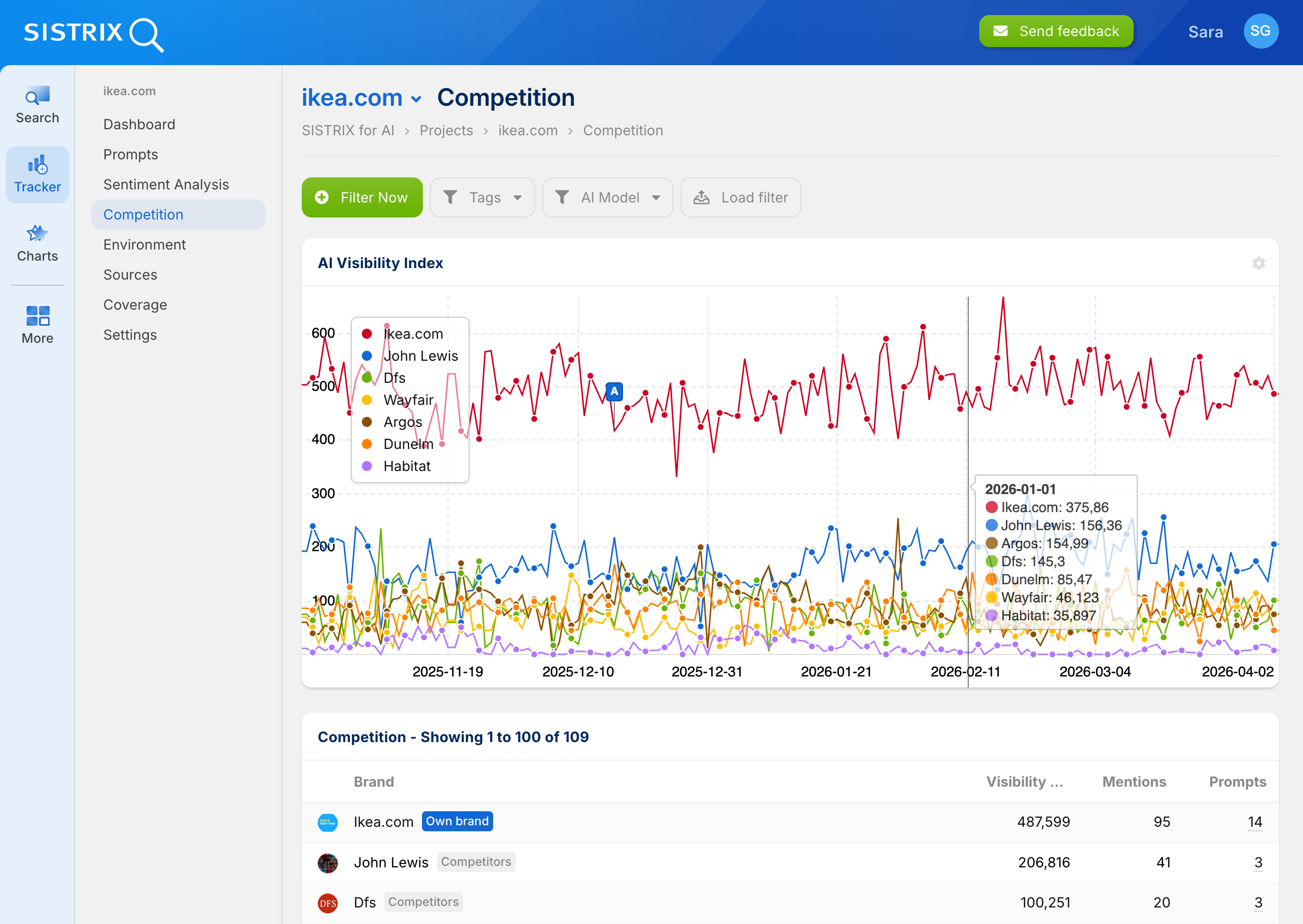Open the AI Model dropdown
Screen dimensions: 1303x924
pyautogui.click(x=608, y=197)
